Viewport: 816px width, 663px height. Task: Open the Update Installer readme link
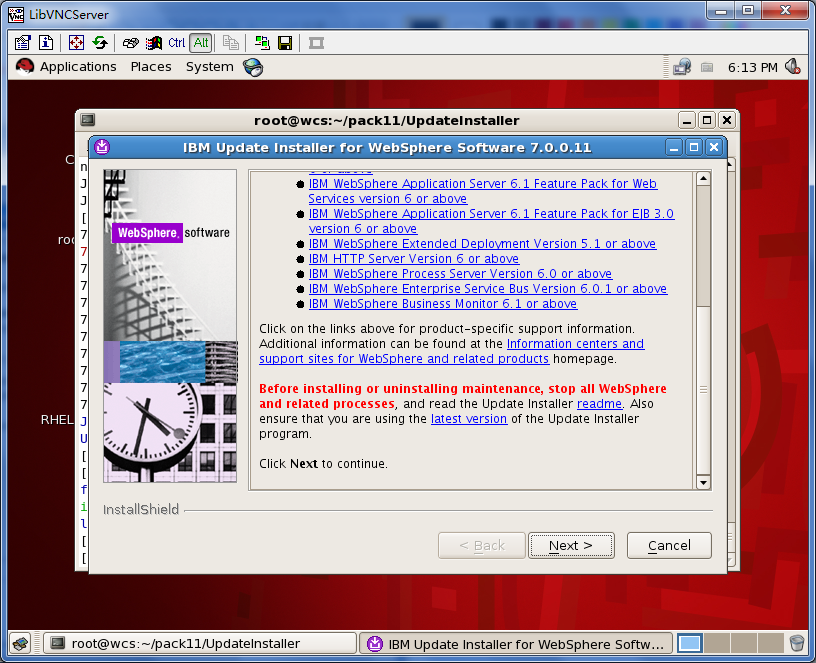[600, 404]
